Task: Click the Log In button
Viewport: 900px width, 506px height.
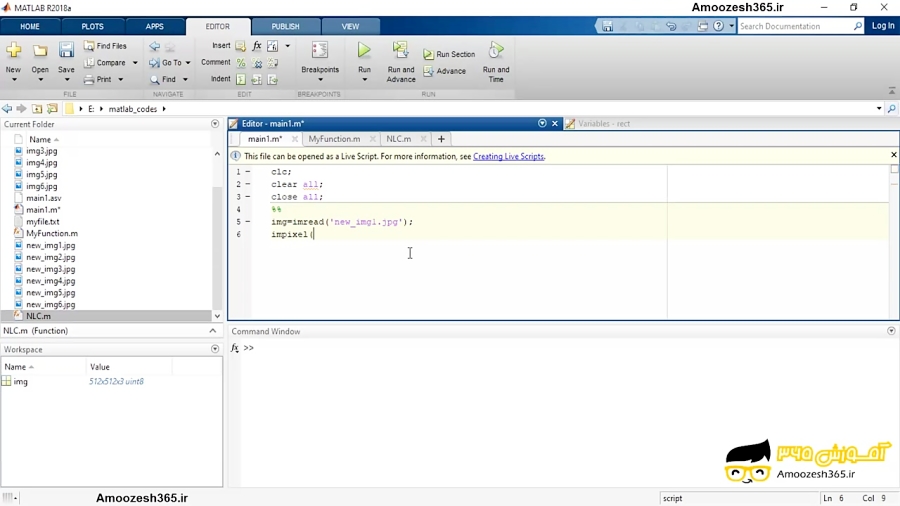Action: (882, 26)
